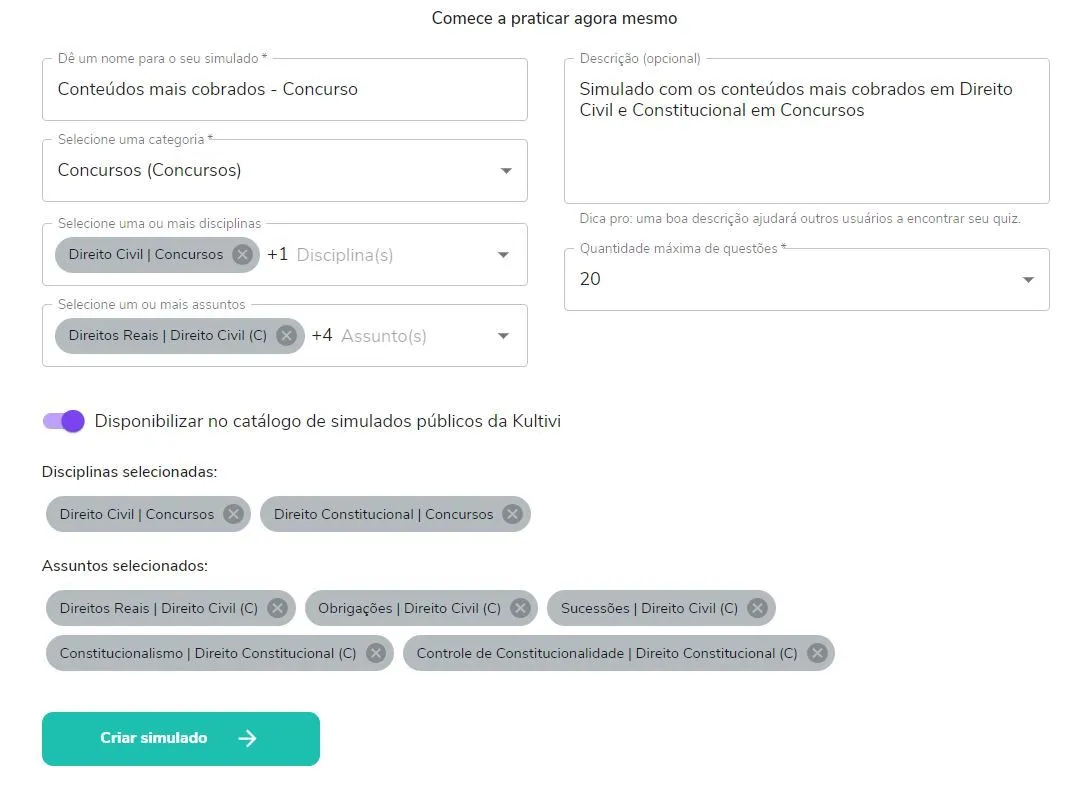Remove Direitos Reais chip in assuntos dropdown field
The height and width of the screenshot is (801, 1092).
pyautogui.click(x=286, y=336)
